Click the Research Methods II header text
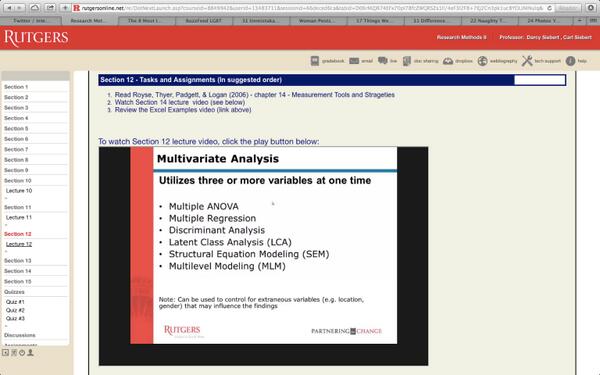Image resolution: width=600 pixels, height=375 pixels. [x=461, y=37]
